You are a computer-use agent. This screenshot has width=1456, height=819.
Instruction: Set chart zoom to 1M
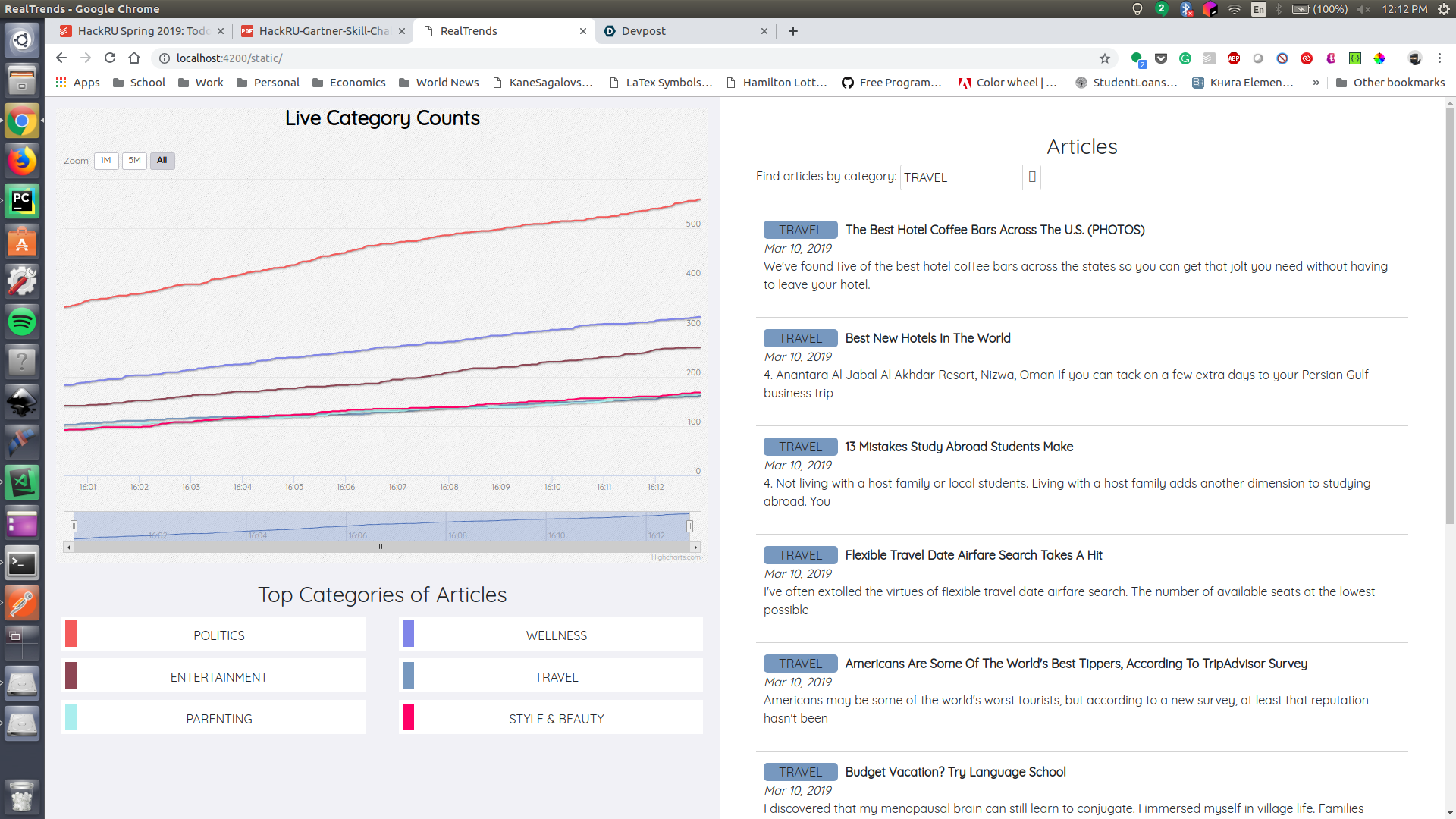105,161
